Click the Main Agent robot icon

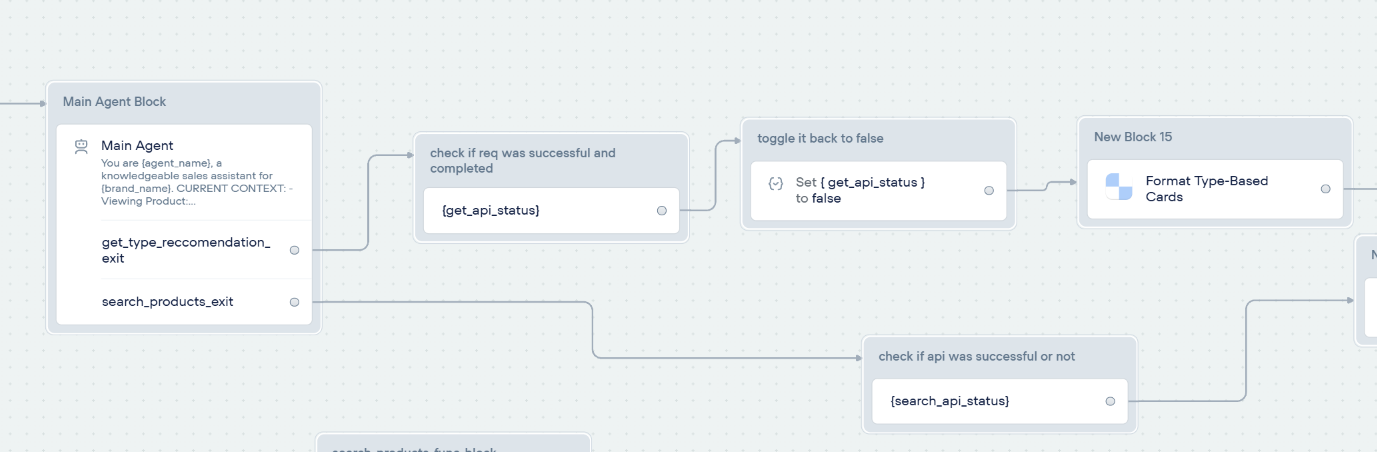tap(82, 147)
